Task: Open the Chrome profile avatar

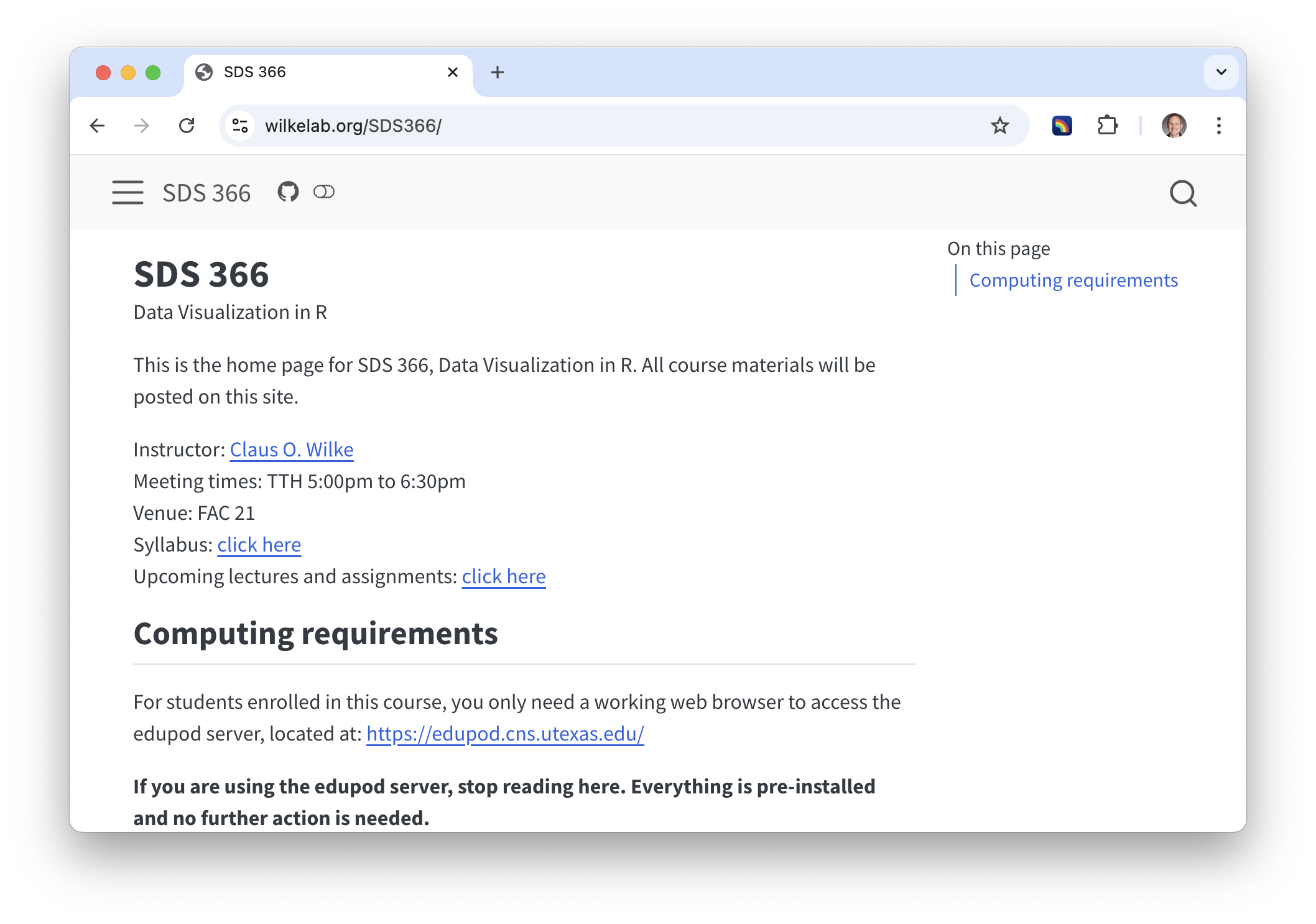Action: [x=1174, y=126]
